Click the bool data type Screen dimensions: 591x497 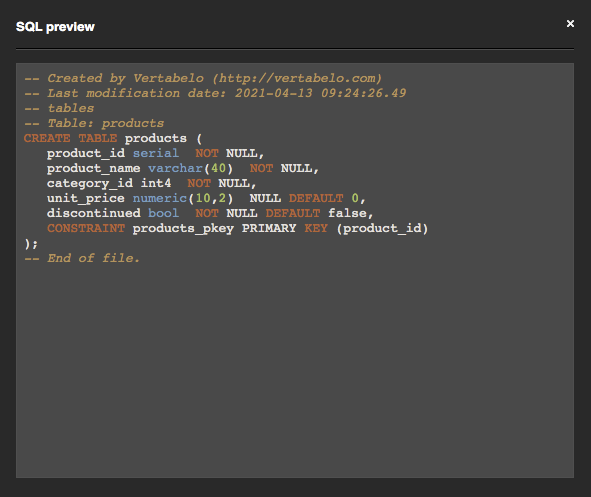click(x=164, y=213)
